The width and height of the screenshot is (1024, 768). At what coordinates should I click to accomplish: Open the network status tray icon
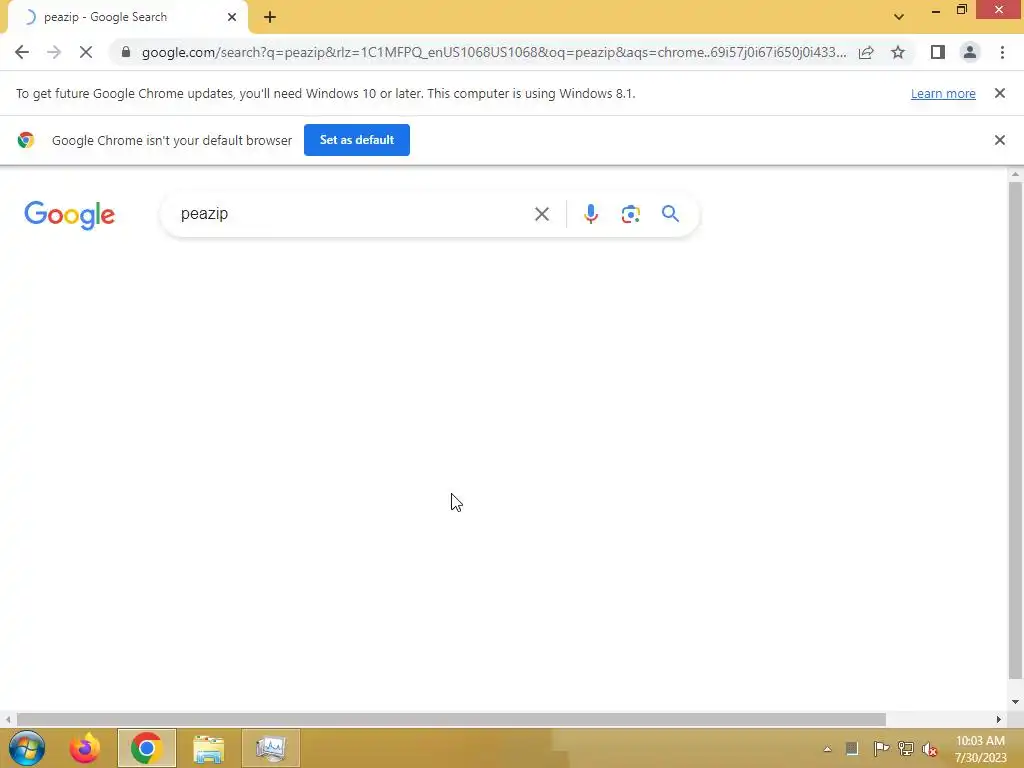click(x=905, y=749)
